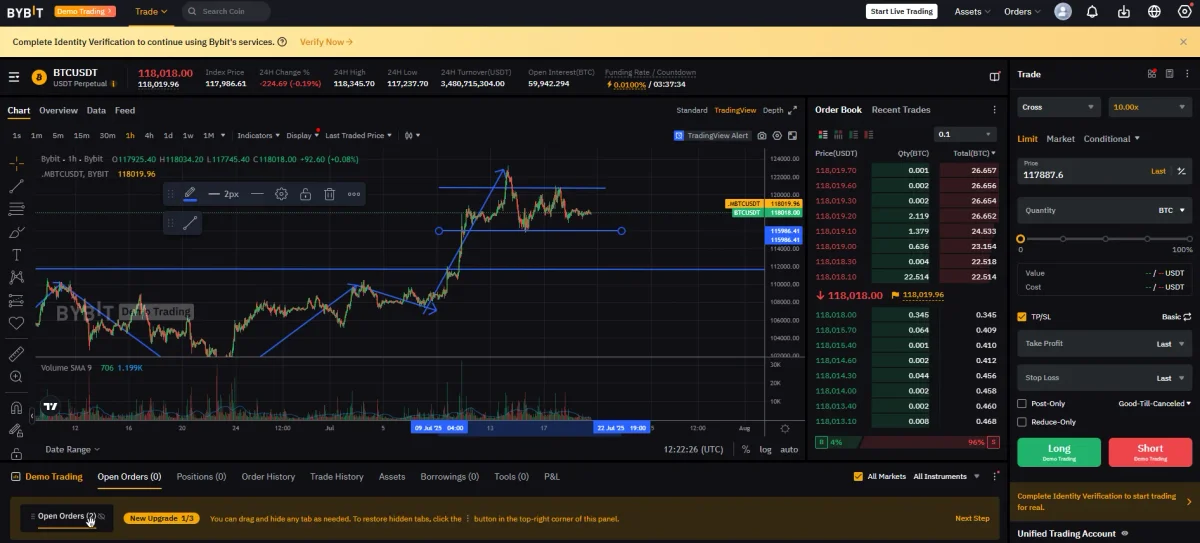The height and width of the screenshot is (543, 1200).
Task: Click the Search Coin field
Action: coord(226,12)
